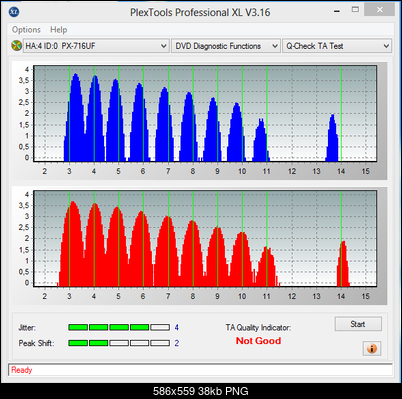Viewport: 402px width, 399px height.
Task: Open the Help menu
Action: tap(59, 30)
